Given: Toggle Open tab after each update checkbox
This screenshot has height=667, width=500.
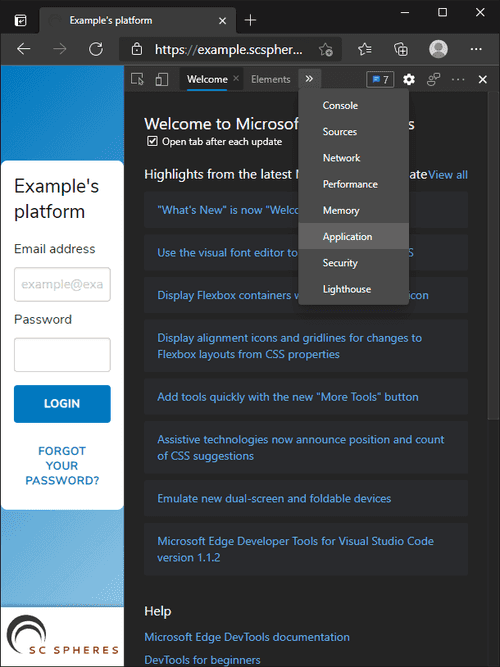Looking at the screenshot, I should click(x=152, y=141).
